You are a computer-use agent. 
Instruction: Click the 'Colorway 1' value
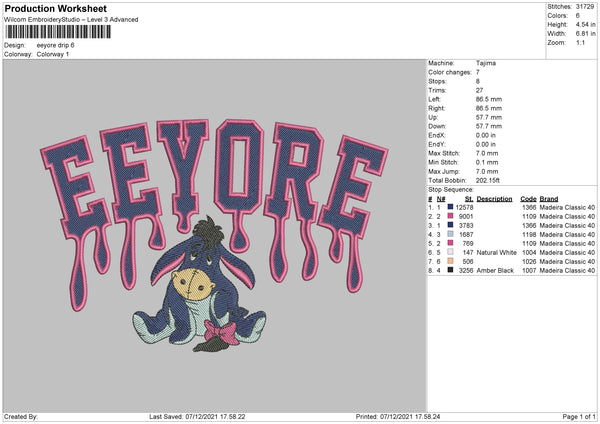point(53,54)
